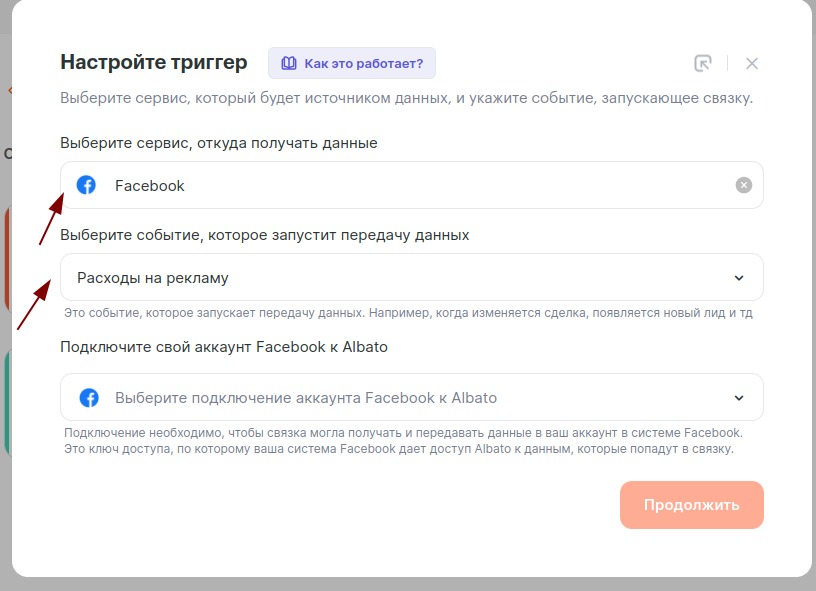Viewport: 816px width, 591px height.
Task: Click the chevron arrow of the account connection dropdown
Action: [739, 398]
